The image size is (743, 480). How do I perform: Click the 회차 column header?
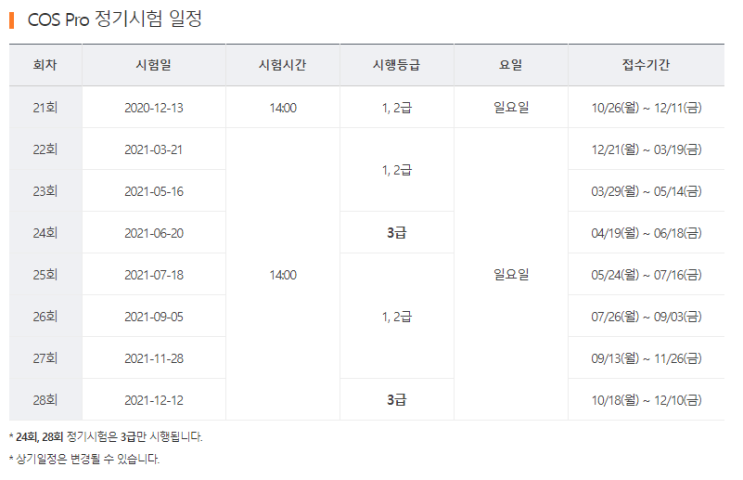click(45, 65)
